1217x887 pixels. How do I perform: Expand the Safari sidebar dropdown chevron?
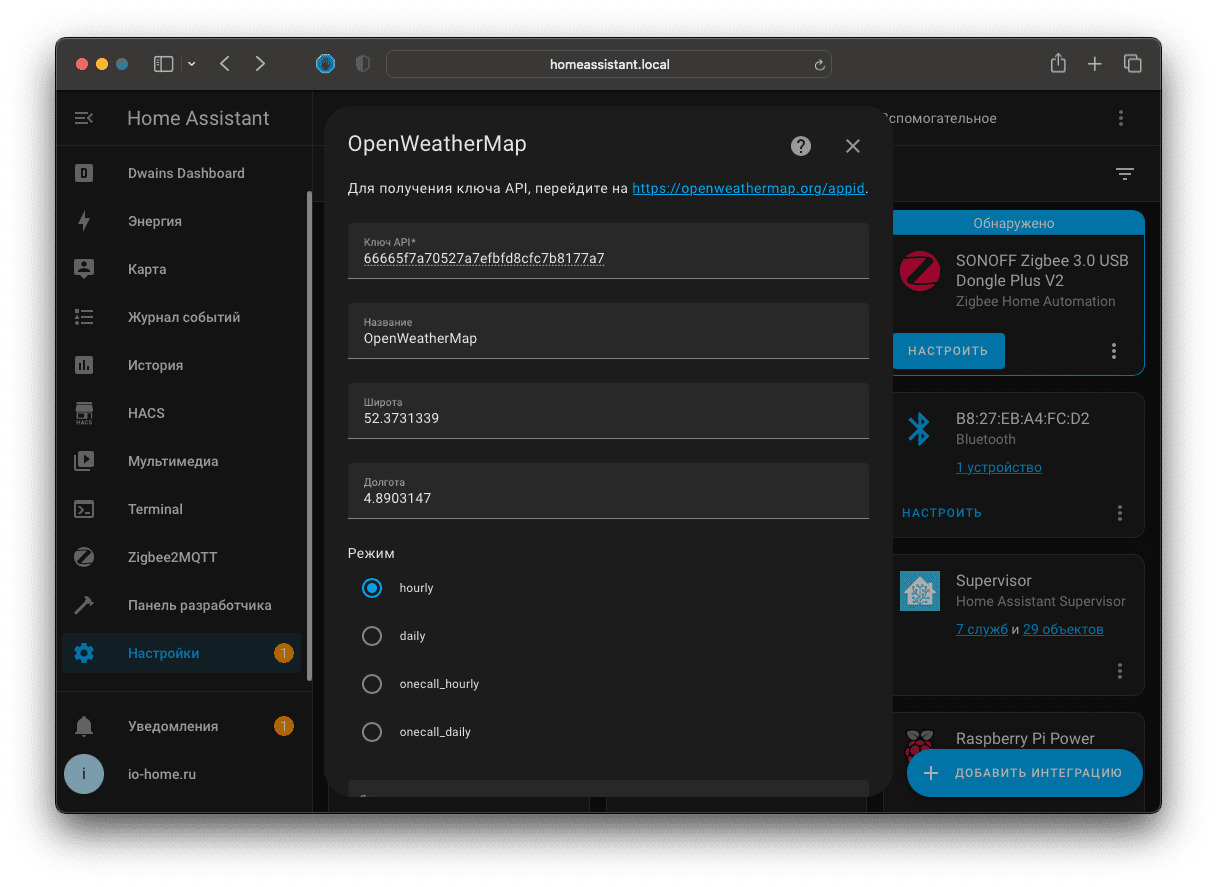click(x=191, y=64)
